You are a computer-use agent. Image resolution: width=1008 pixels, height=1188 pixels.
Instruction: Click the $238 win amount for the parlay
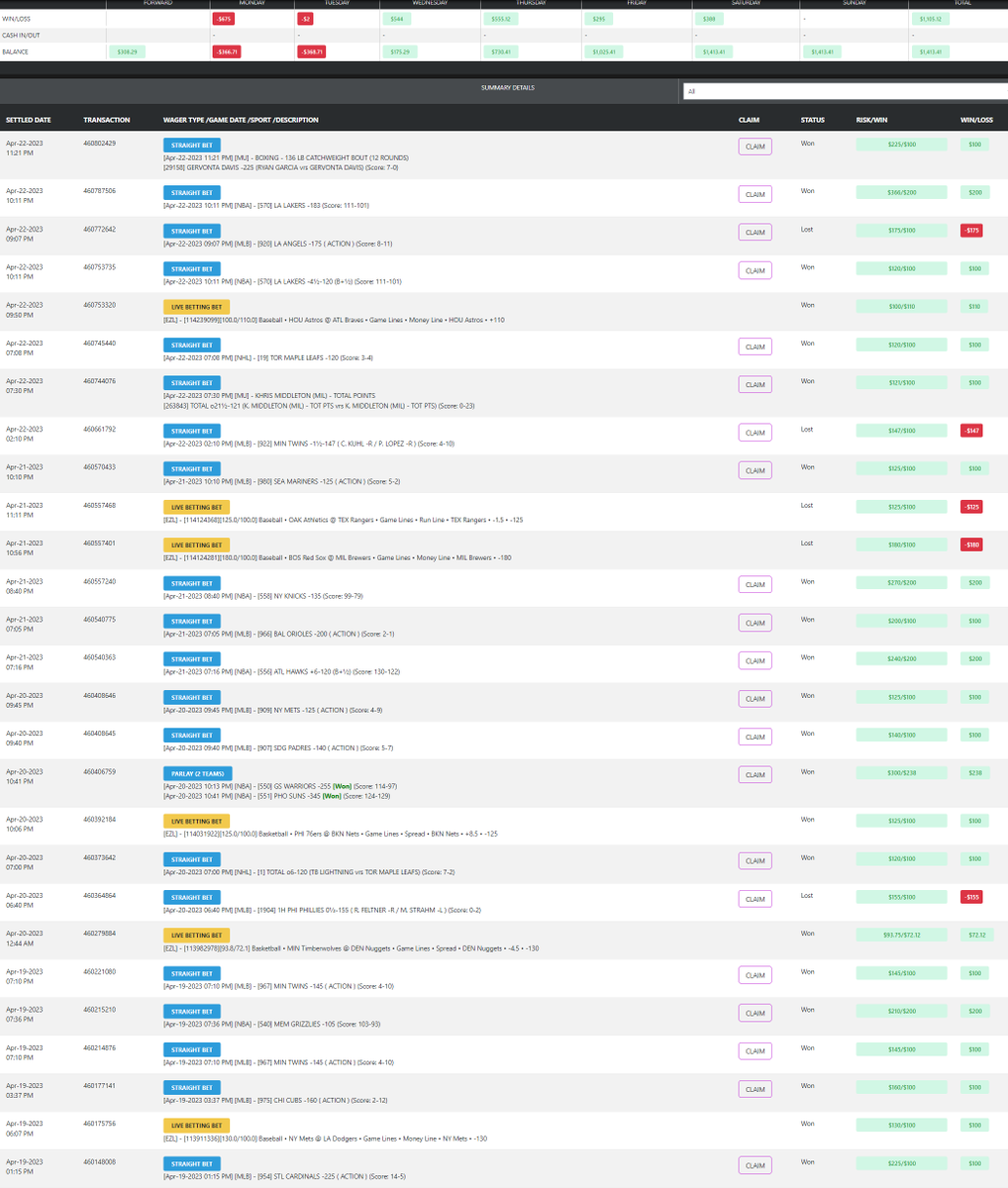(974, 773)
